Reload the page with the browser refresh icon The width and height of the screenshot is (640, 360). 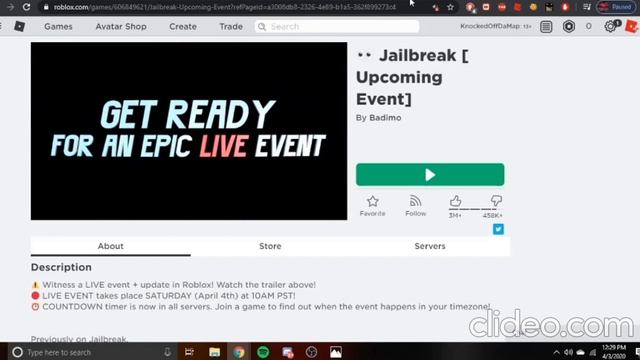pyautogui.click(x=27, y=7)
